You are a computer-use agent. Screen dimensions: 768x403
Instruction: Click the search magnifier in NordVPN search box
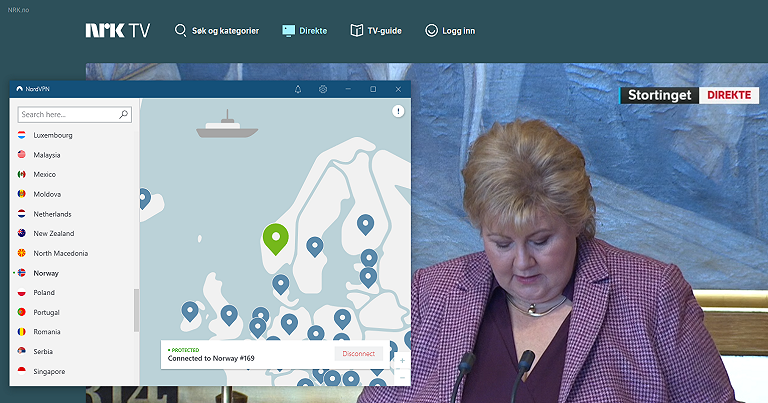click(x=123, y=114)
